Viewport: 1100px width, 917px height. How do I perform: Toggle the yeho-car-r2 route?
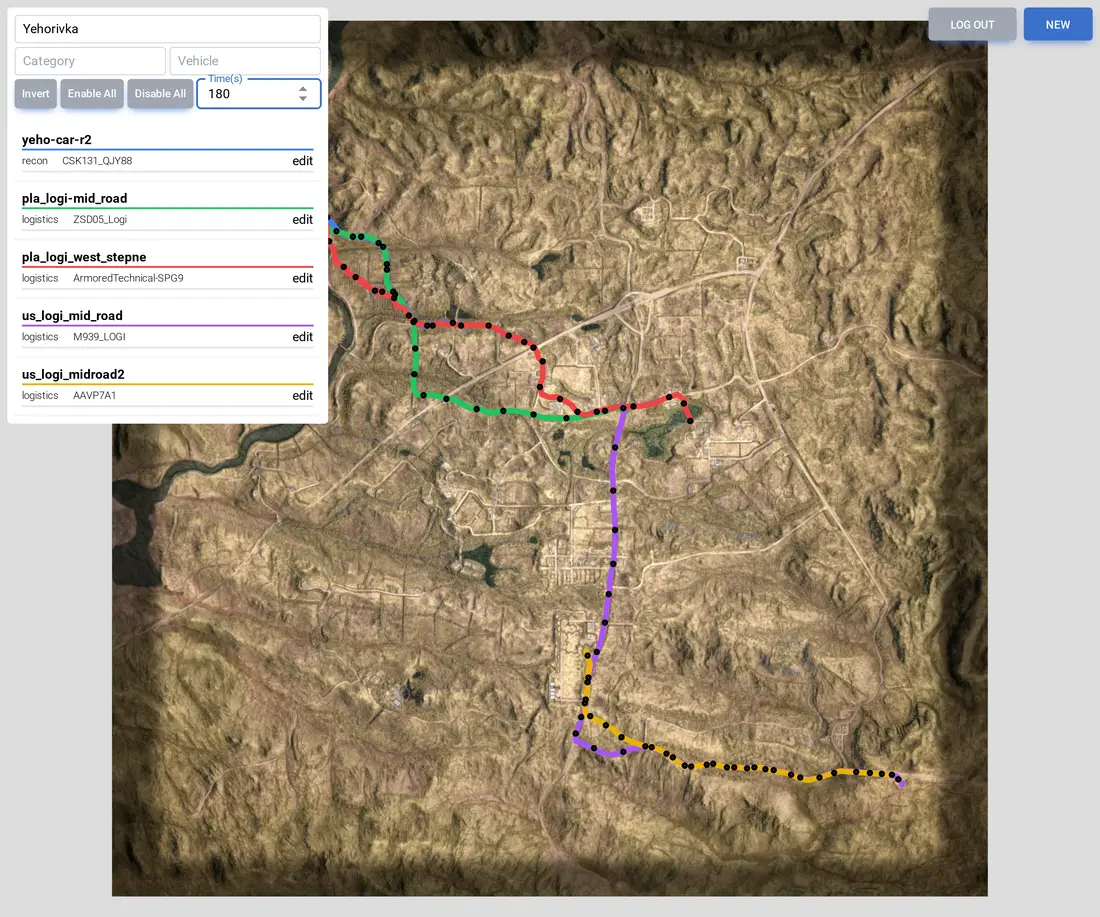[x=57, y=140]
